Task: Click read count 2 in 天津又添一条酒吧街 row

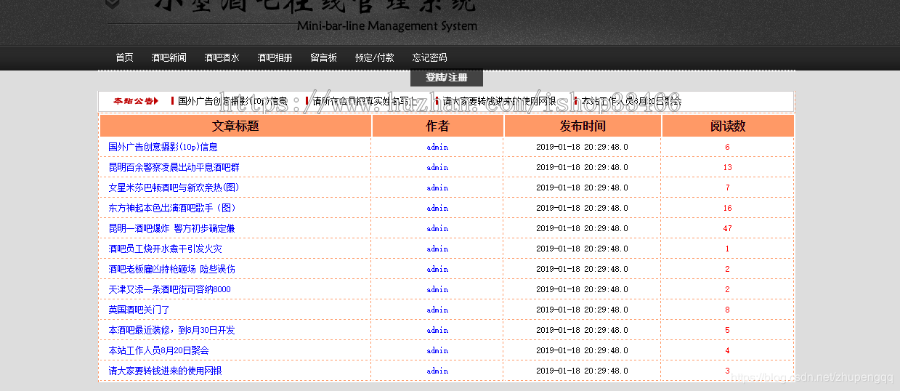Action: pyautogui.click(x=727, y=289)
